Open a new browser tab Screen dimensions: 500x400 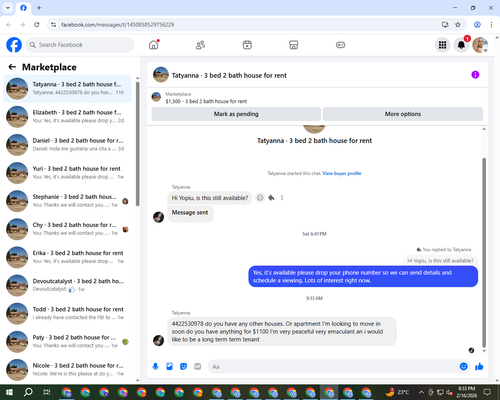(x=39, y=8)
